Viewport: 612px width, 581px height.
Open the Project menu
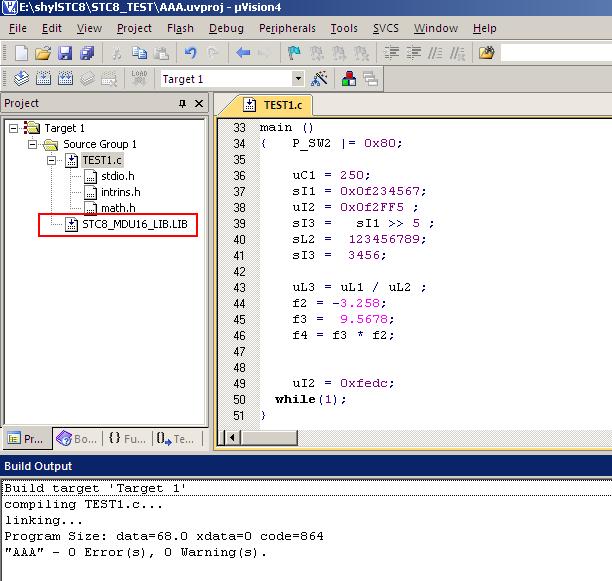tap(134, 28)
